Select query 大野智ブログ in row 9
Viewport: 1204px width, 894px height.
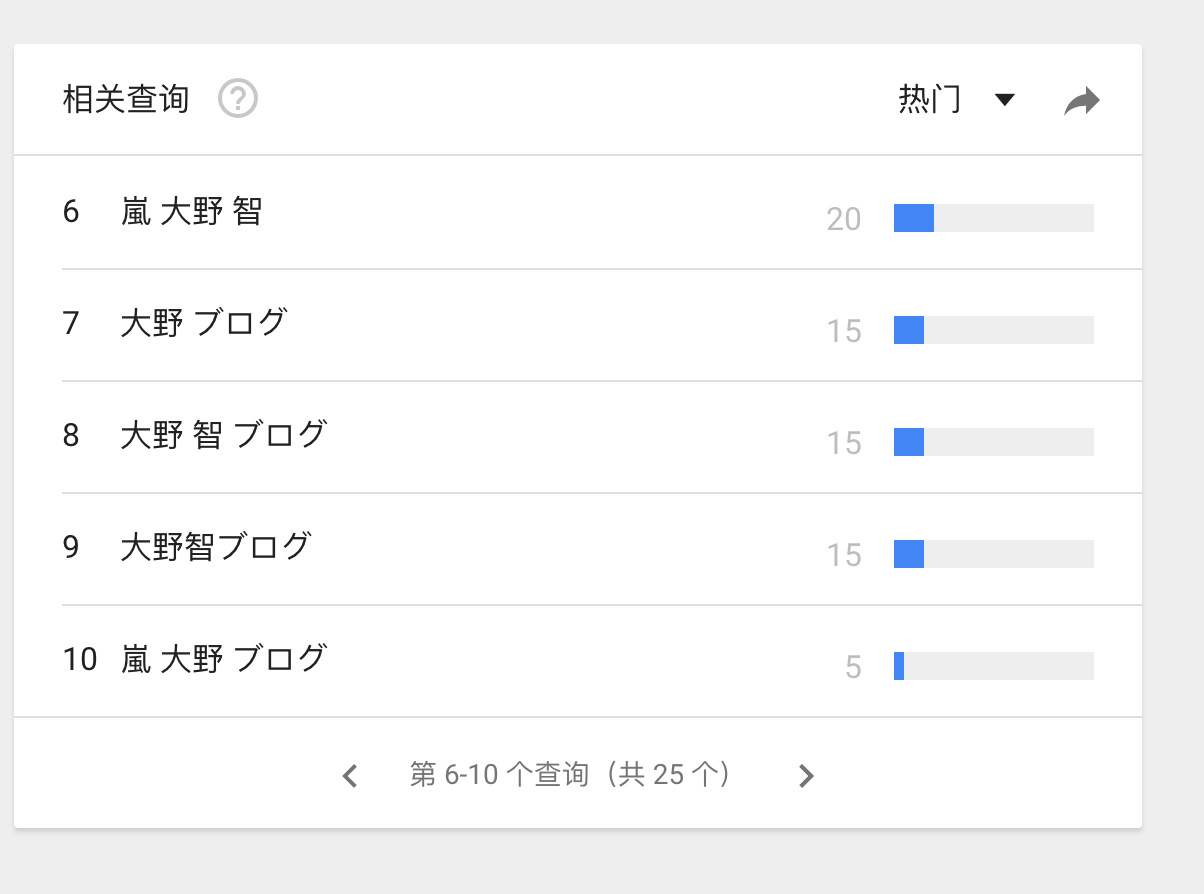tap(215, 549)
